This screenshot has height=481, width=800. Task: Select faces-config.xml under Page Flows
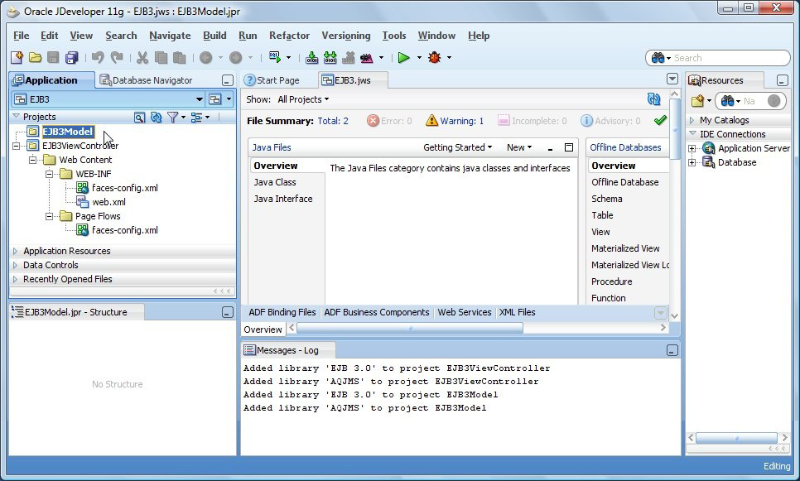click(x=125, y=230)
